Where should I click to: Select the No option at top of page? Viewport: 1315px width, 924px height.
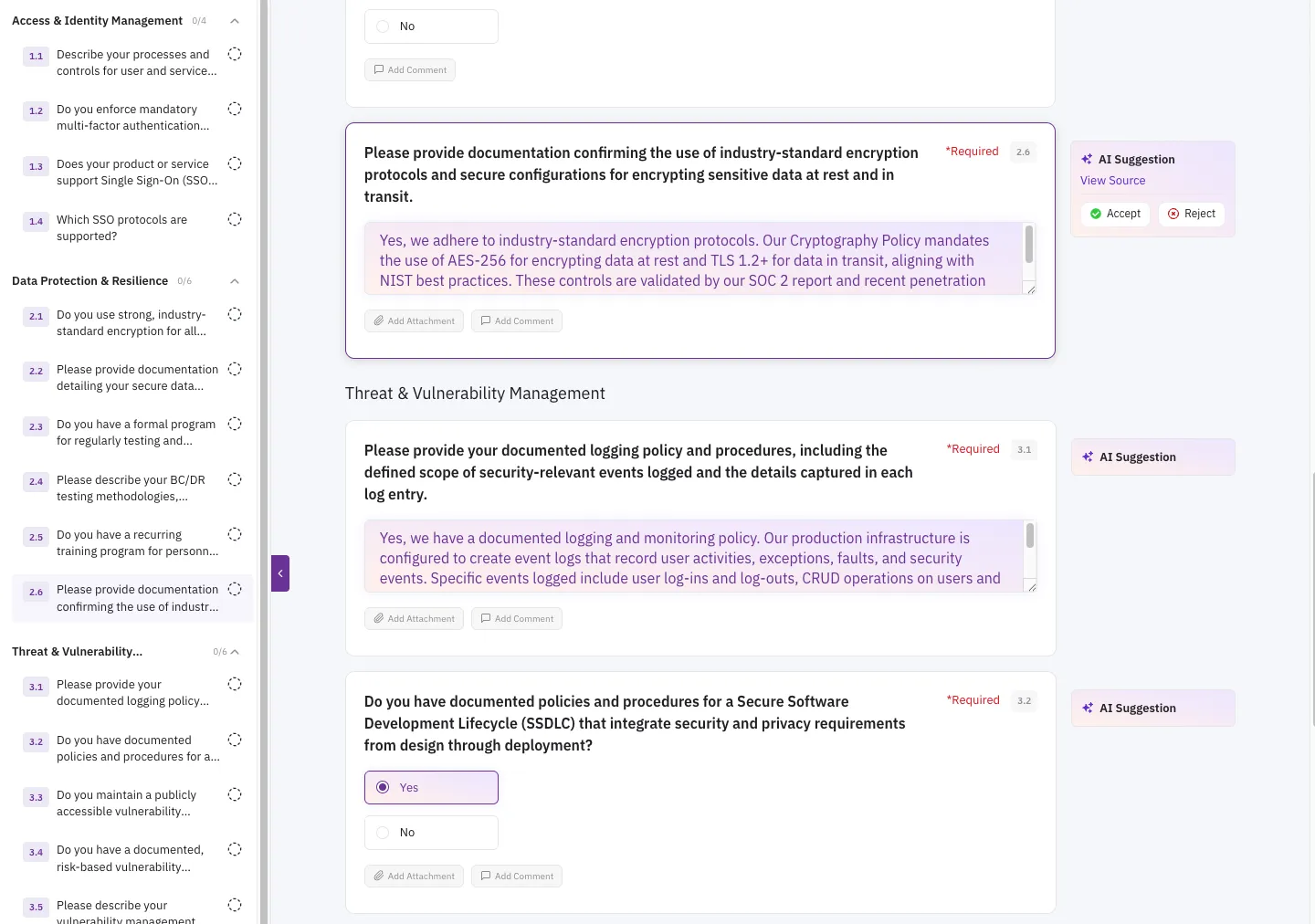pos(383,26)
